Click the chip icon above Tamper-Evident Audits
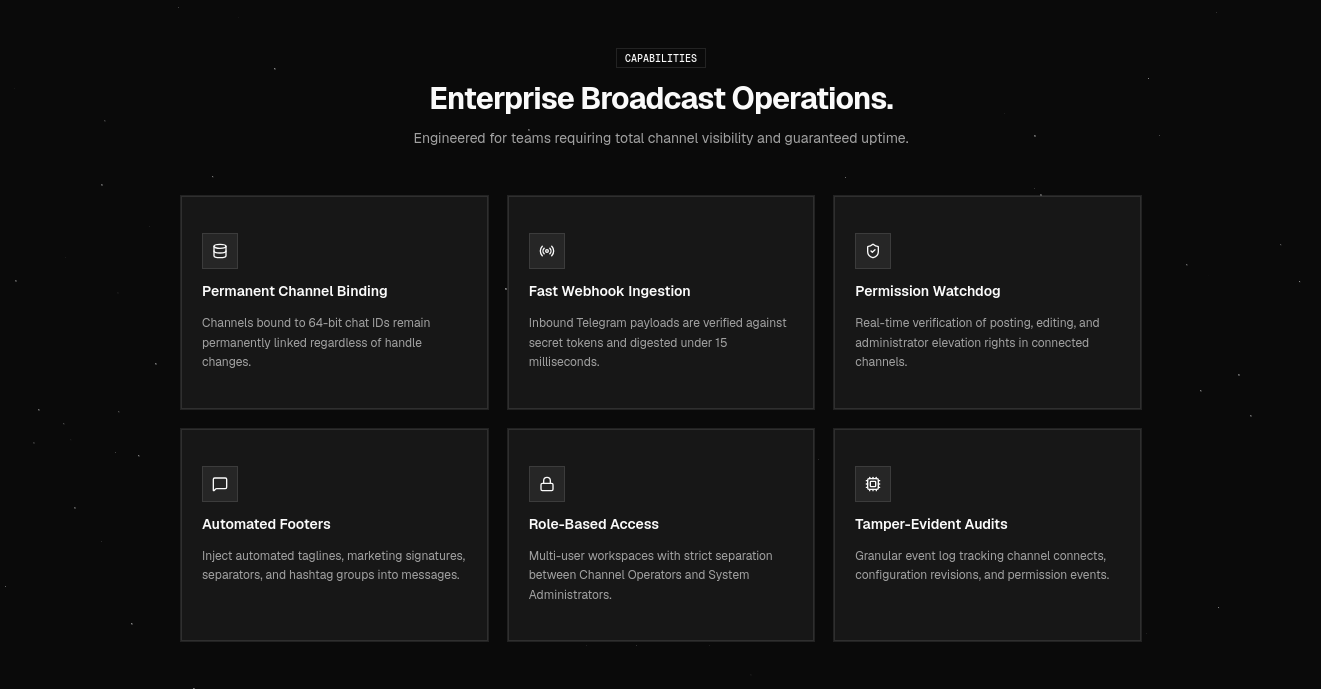Image resolution: width=1321 pixels, height=689 pixels. 873,484
